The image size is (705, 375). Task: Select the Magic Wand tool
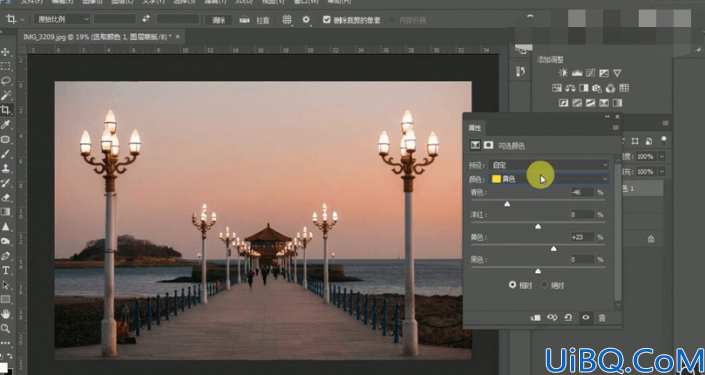[x=6, y=95]
